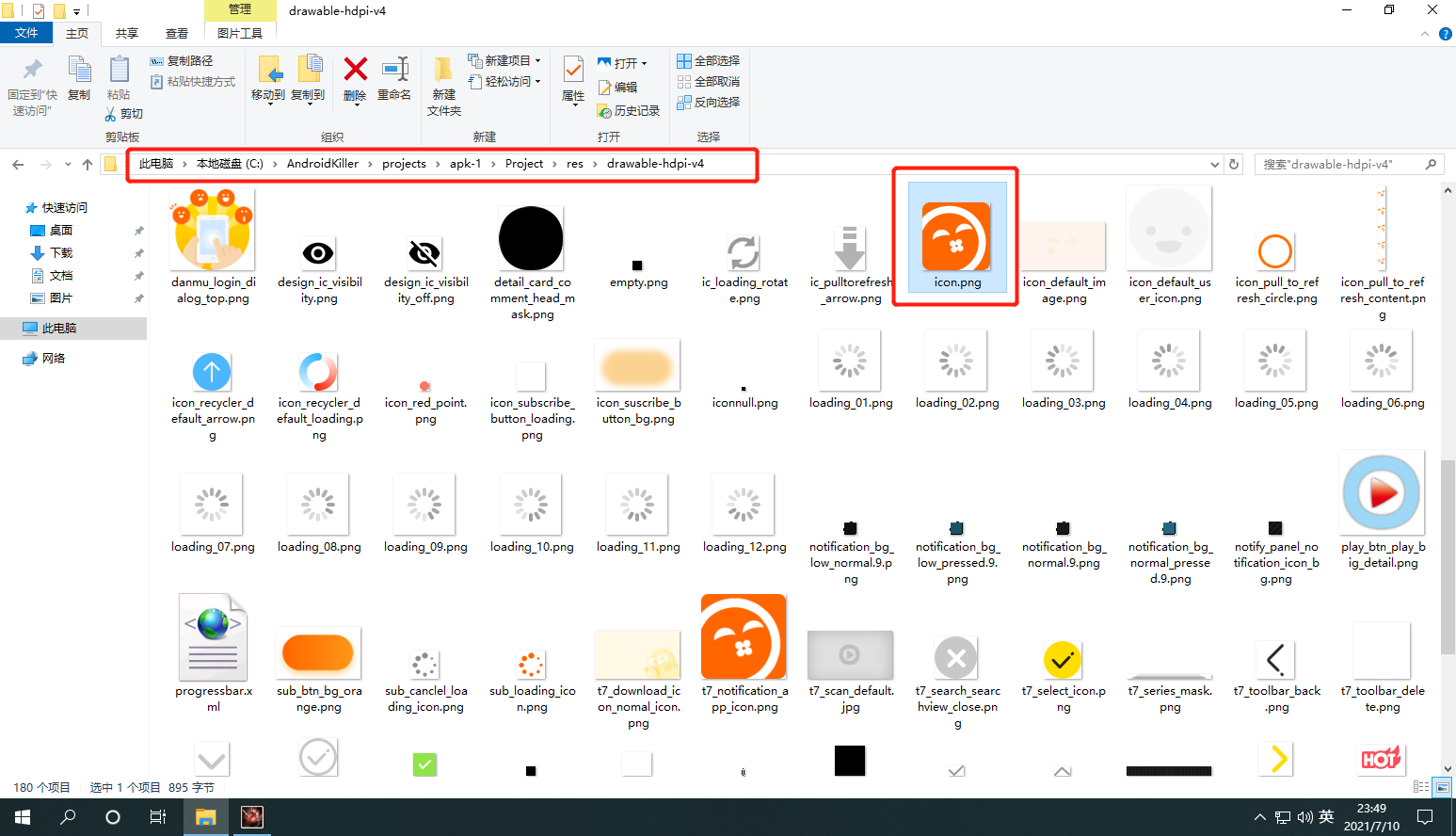1456x836 pixels.
Task: Open the Properties (属性) ribbon icon
Action: coord(572,71)
